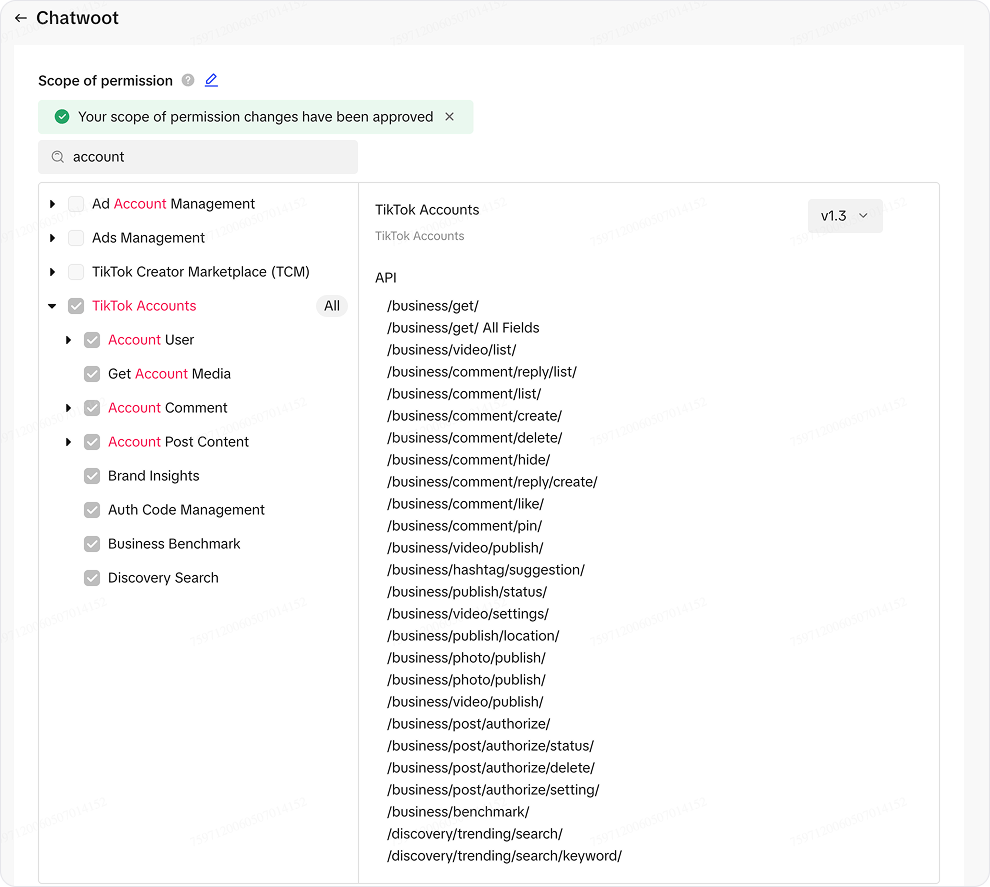Expand the Account Comment subtree
Screen dimensions: 990x887
69,408
